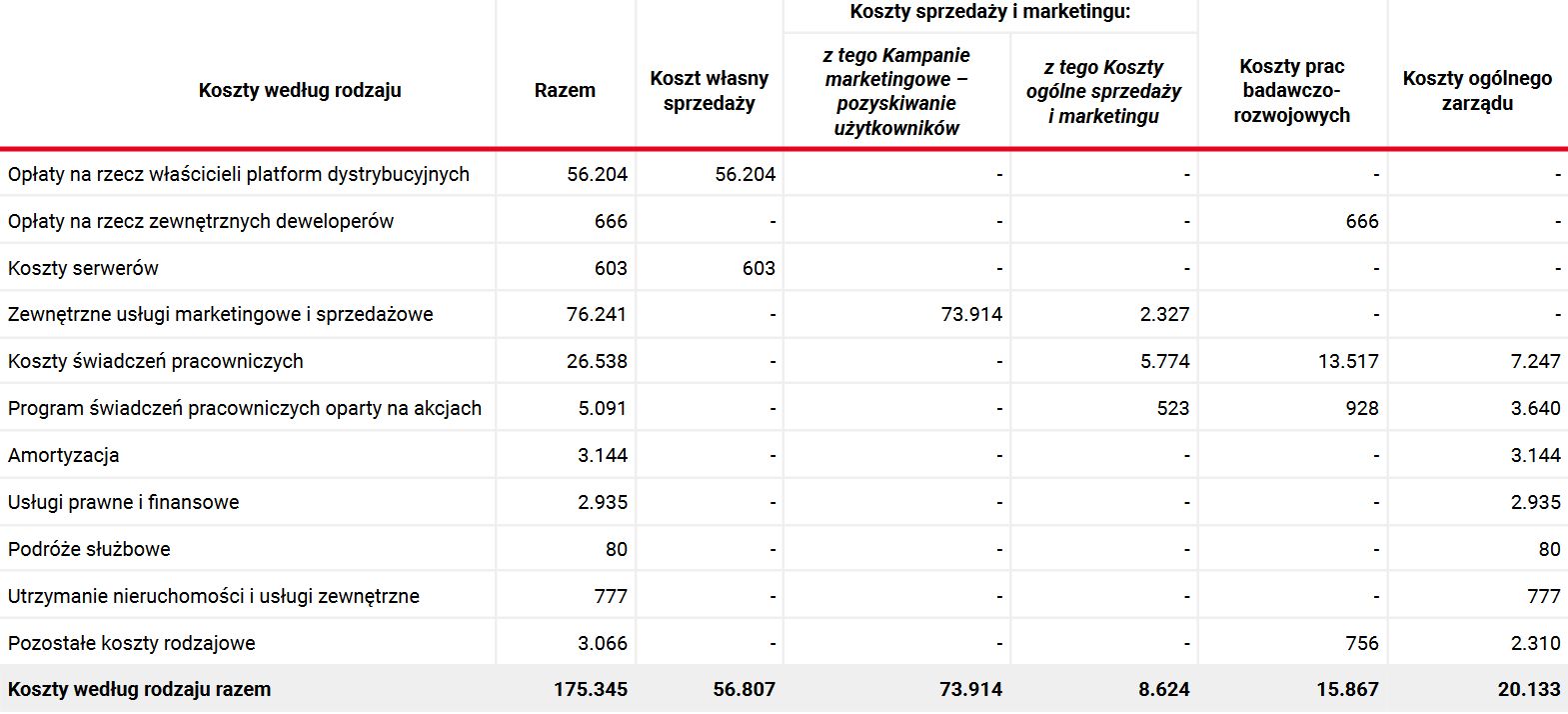Viewport: 1568px width, 714px height.
Task: Click the 'Koszty według rodzaju razem' total label
Action: coord(139,689)
